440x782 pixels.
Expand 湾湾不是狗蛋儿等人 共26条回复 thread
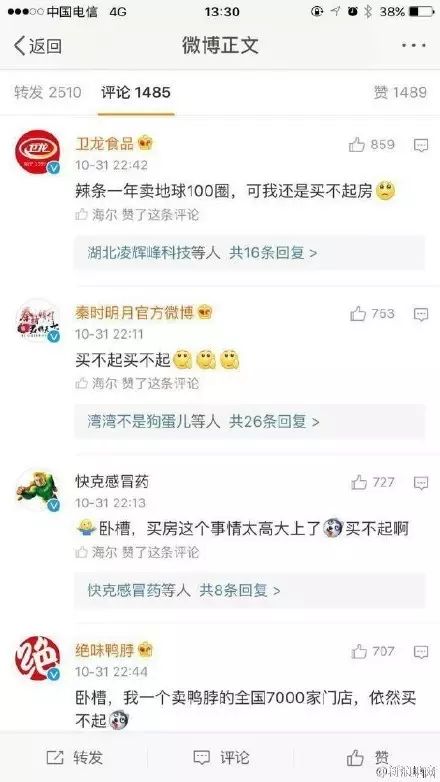(x=249, y=422)
